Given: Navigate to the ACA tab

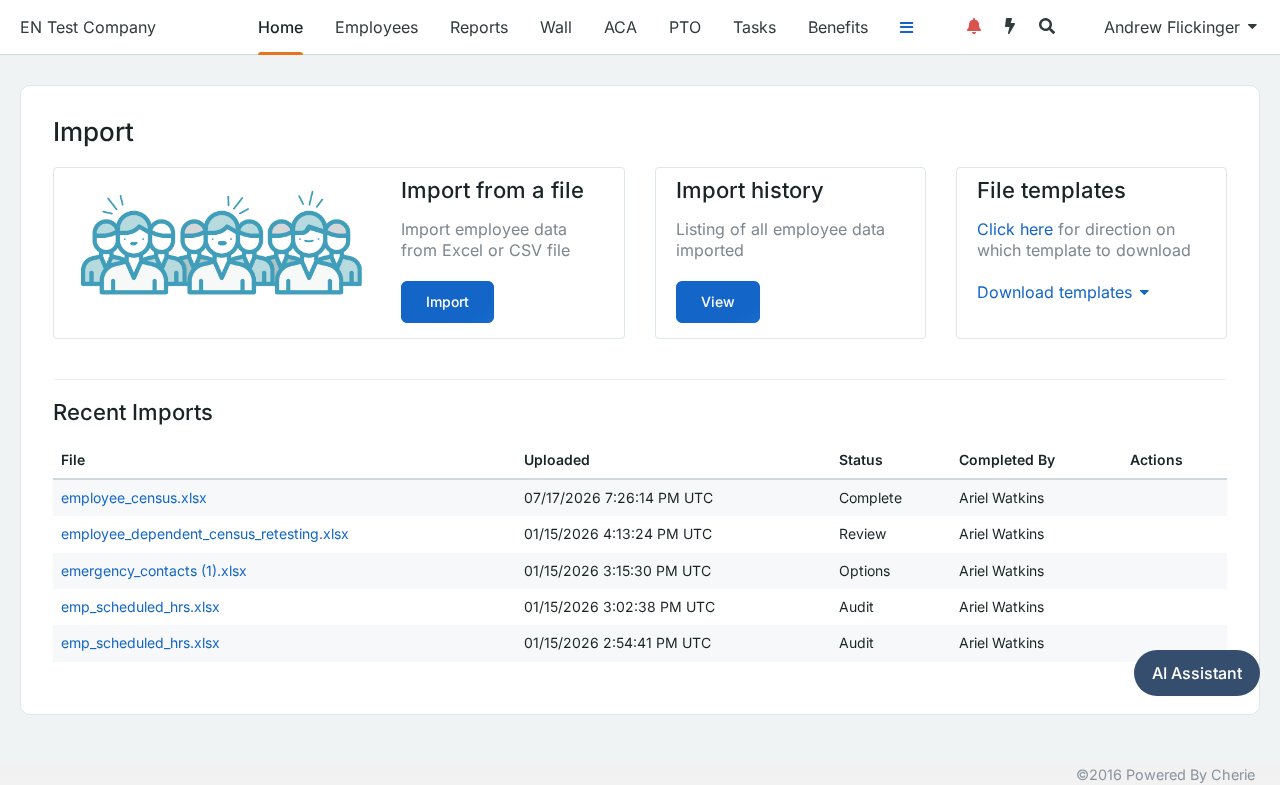Looking at the screenshot, I should (620, 27).
